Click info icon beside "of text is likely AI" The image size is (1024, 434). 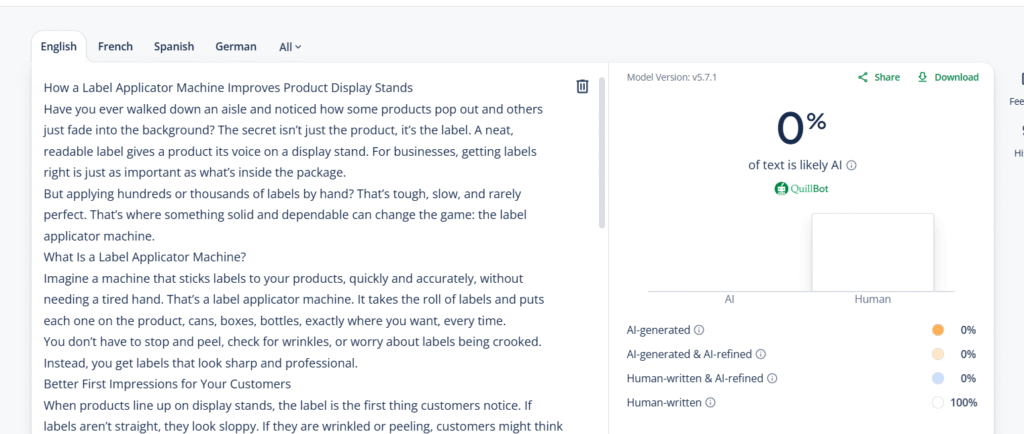click(852, 166)
